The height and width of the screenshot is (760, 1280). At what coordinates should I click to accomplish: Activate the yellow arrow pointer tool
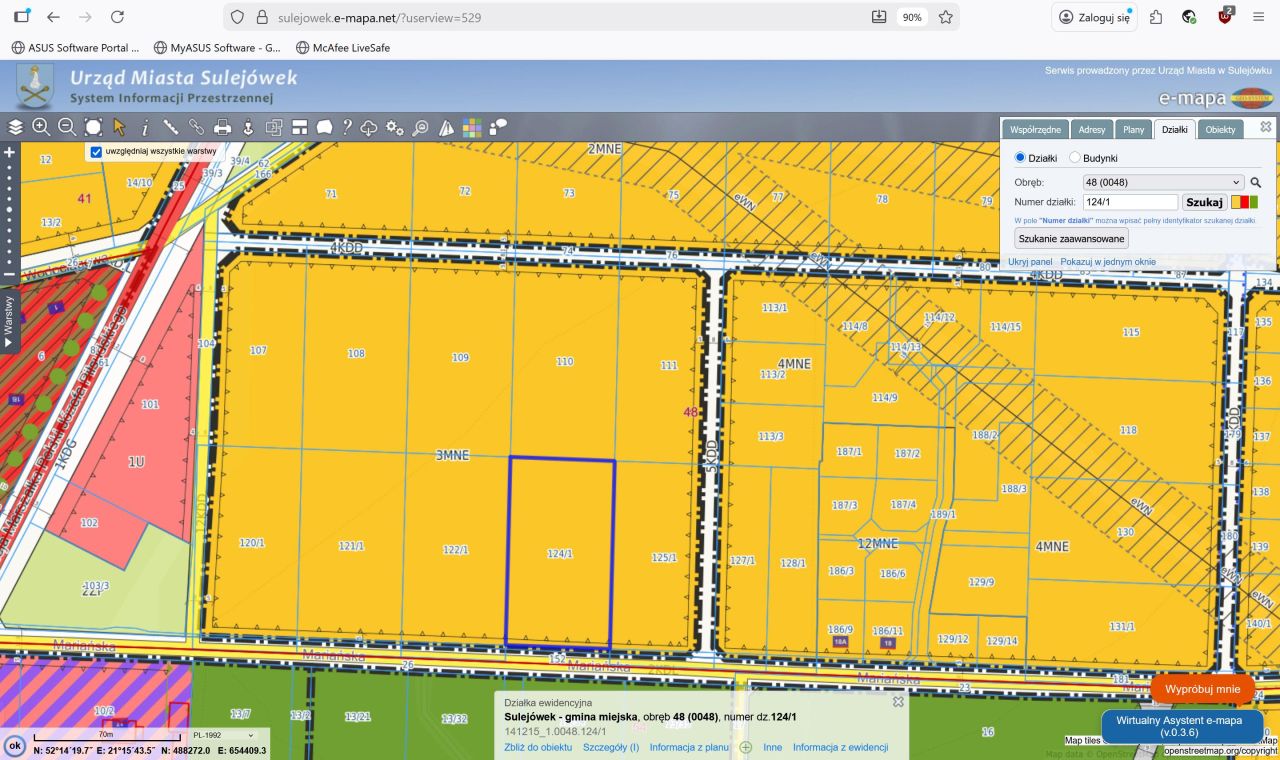click(119, 127)
